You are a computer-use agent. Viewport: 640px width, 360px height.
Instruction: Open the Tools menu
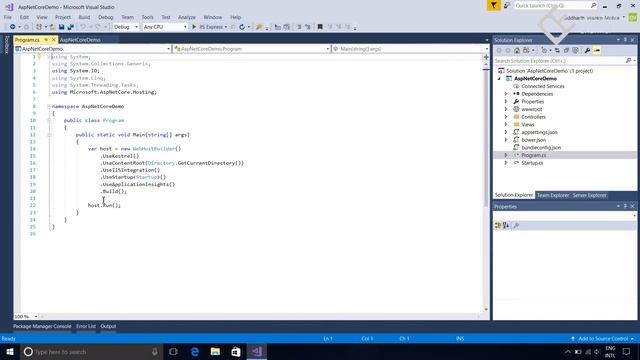tap(147, 17)
